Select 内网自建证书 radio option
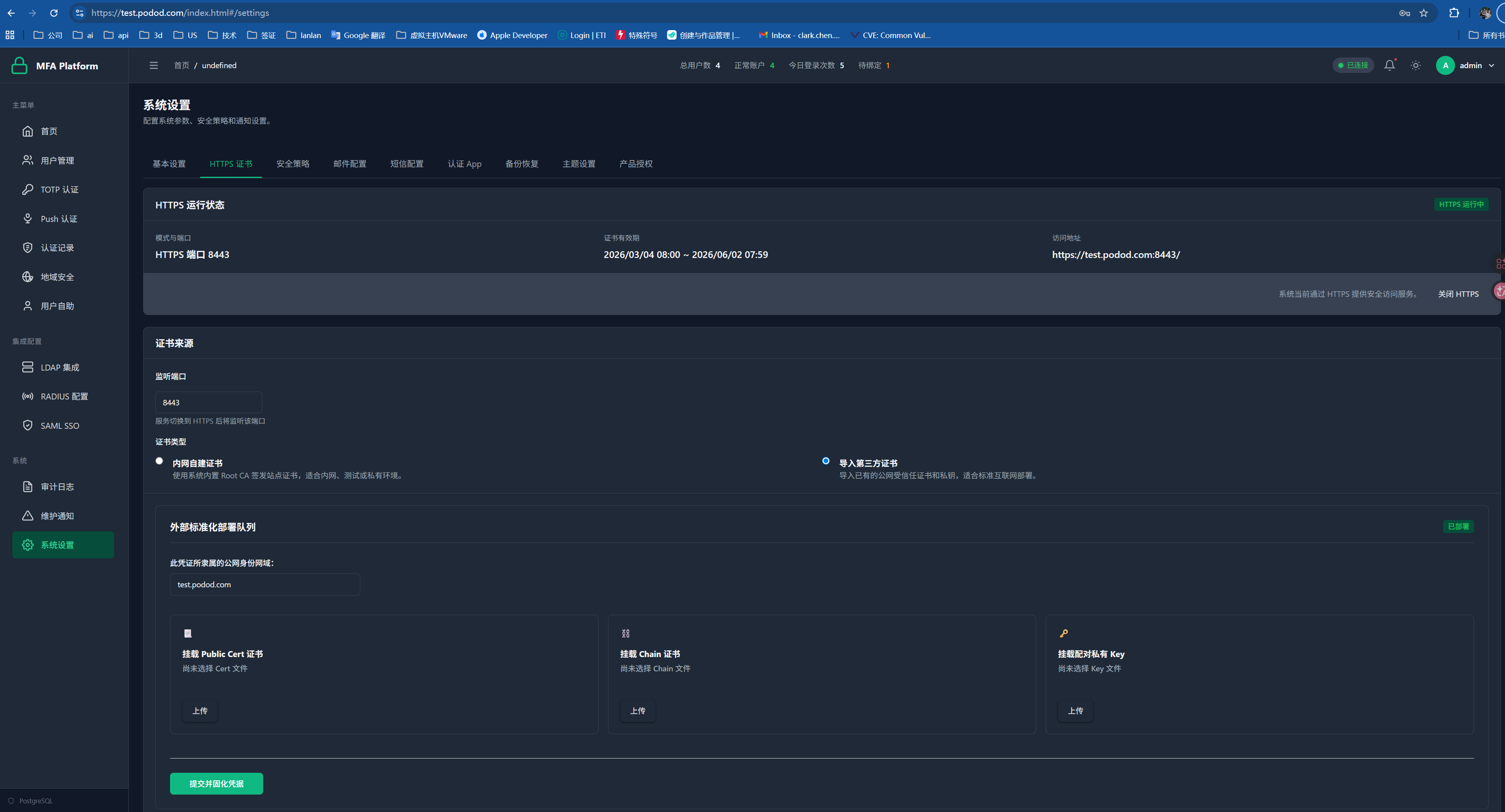The width and height of the screenshot is (1505, 812). tap(159, 461)
